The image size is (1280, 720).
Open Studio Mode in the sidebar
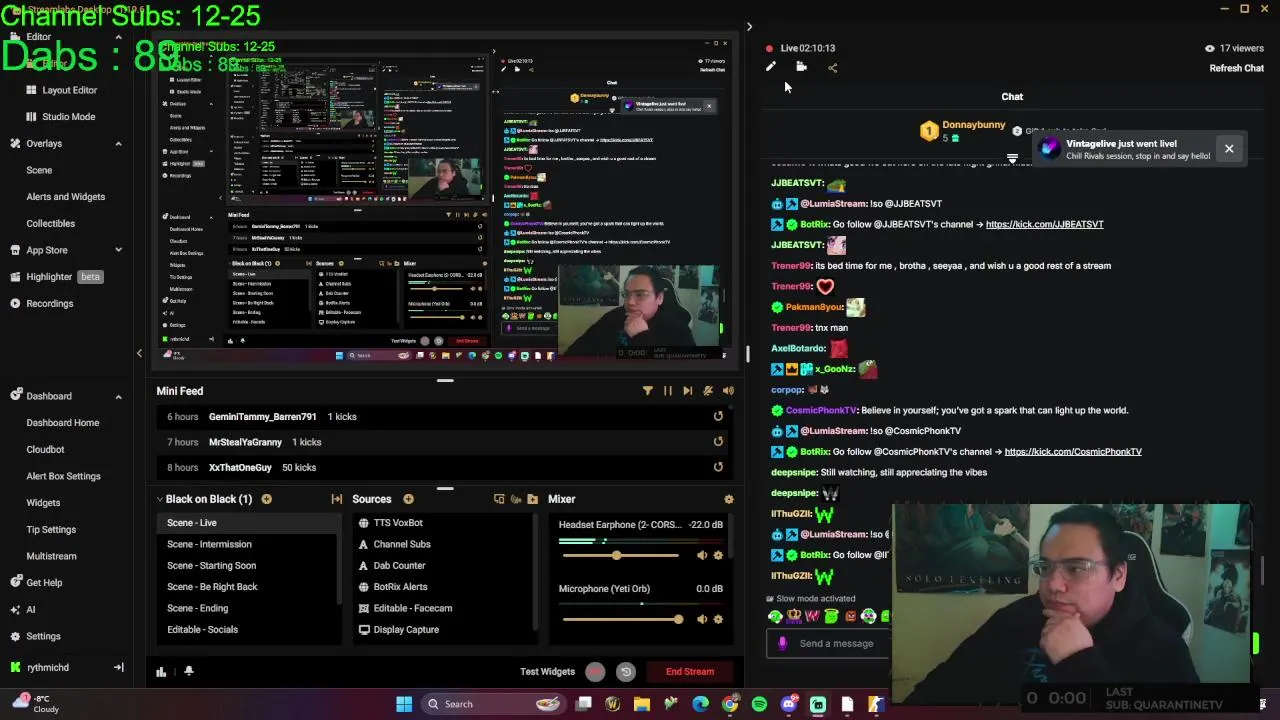66,116
